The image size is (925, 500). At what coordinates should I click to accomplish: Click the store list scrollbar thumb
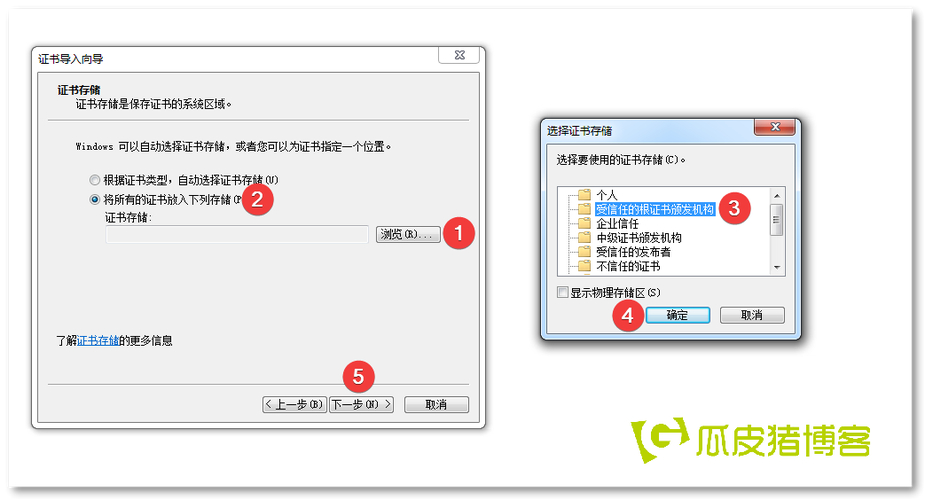click(777, 220)
